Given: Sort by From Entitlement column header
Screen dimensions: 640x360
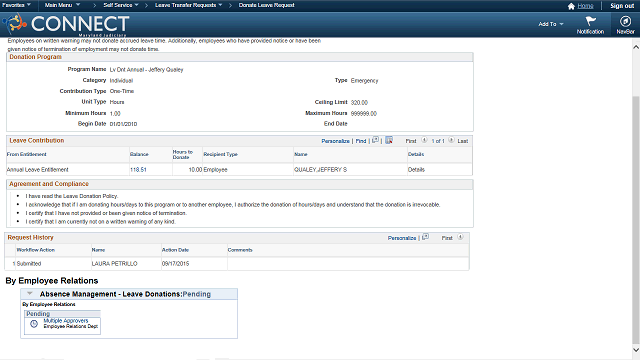Looking at the screenshot, I should tap(27, 154).
